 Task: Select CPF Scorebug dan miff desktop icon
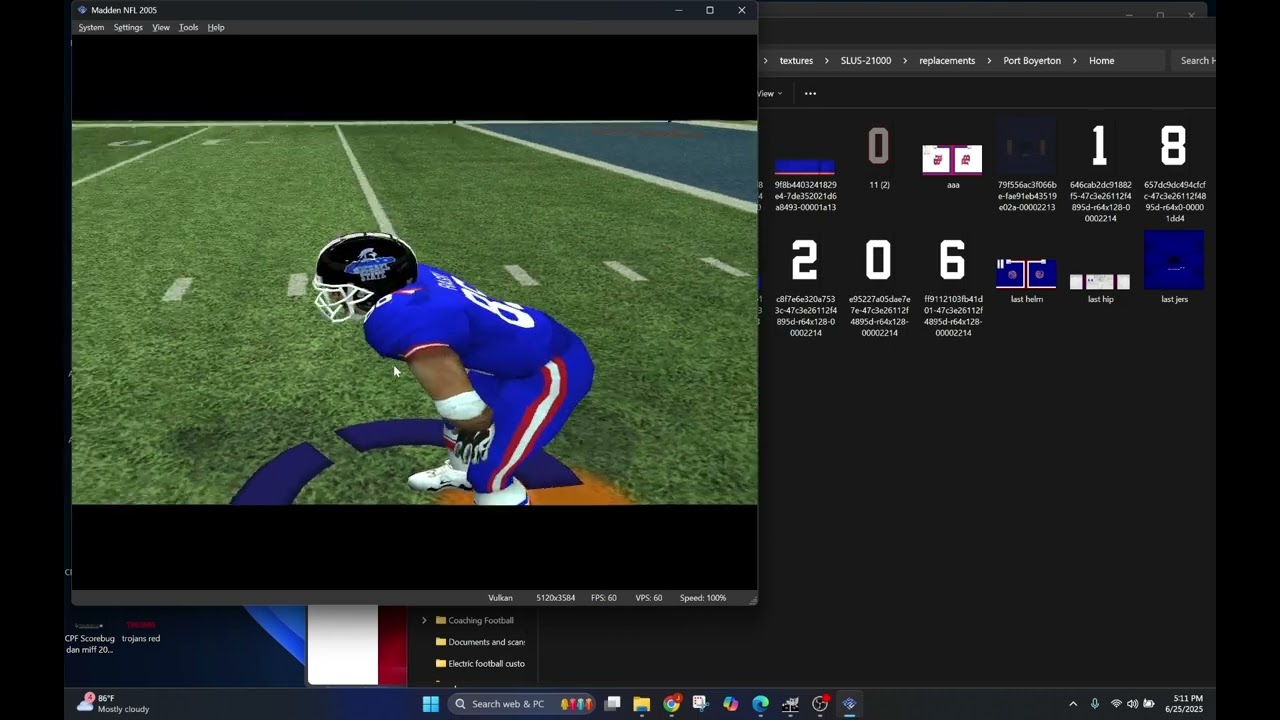tap(90, 638)
